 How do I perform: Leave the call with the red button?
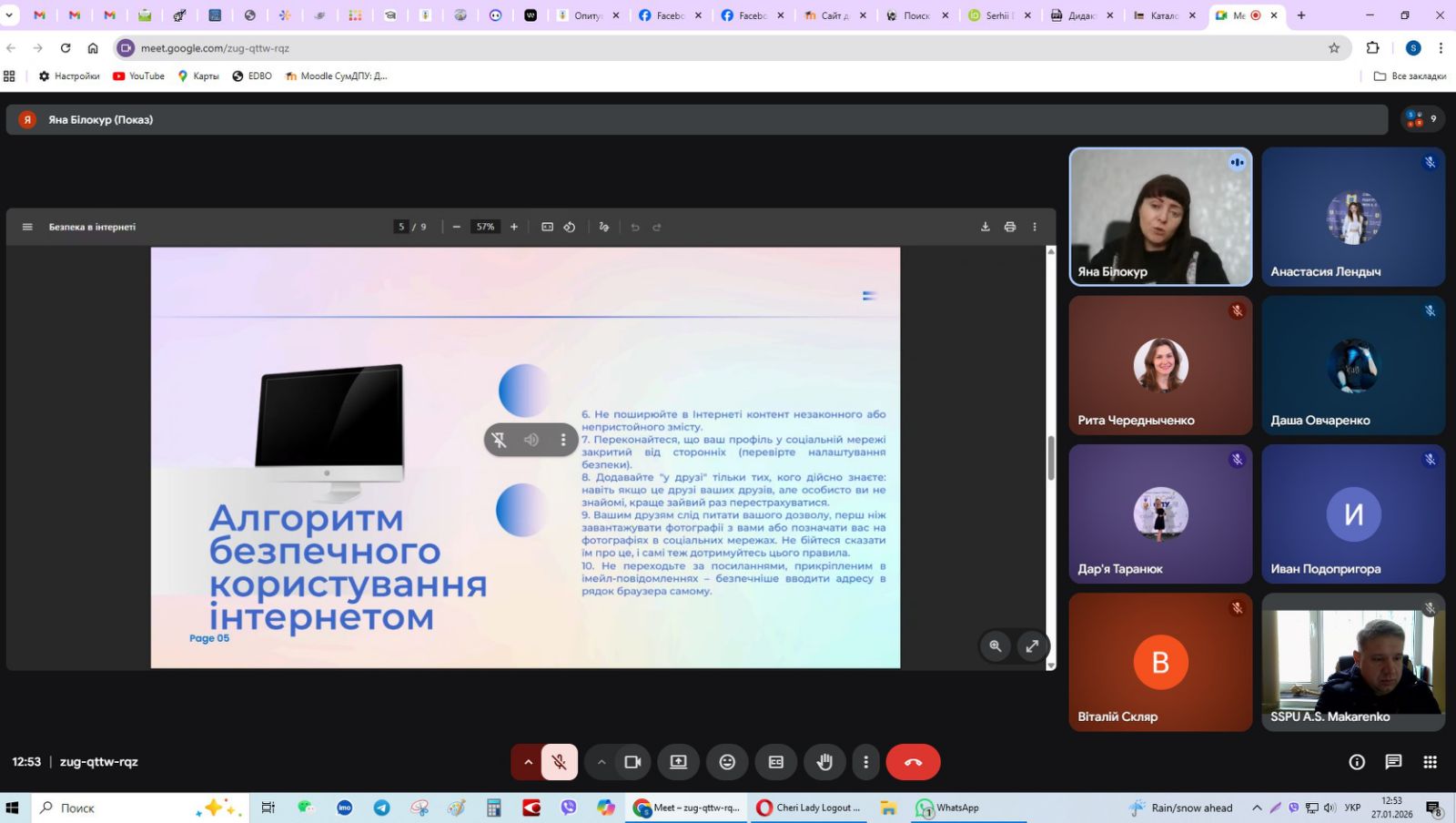(913, 762)
